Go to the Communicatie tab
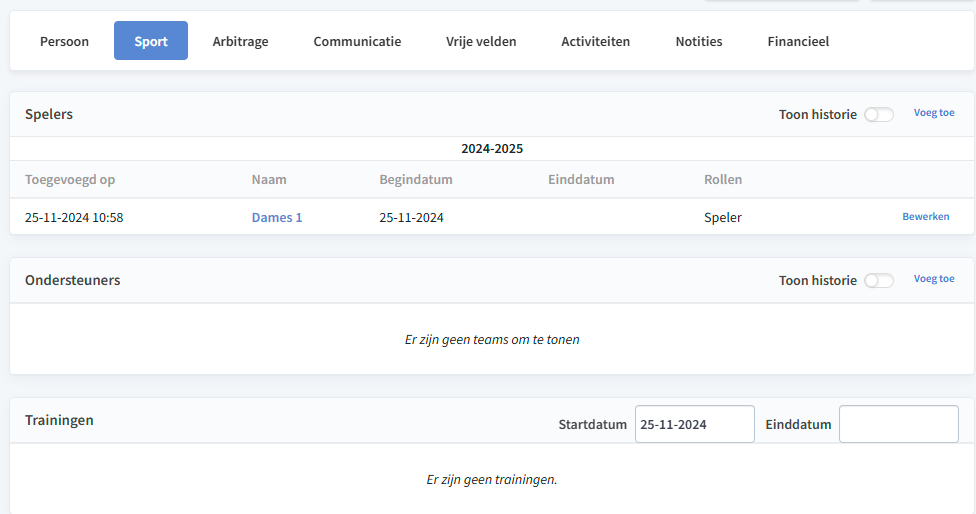 pos(357,41)
